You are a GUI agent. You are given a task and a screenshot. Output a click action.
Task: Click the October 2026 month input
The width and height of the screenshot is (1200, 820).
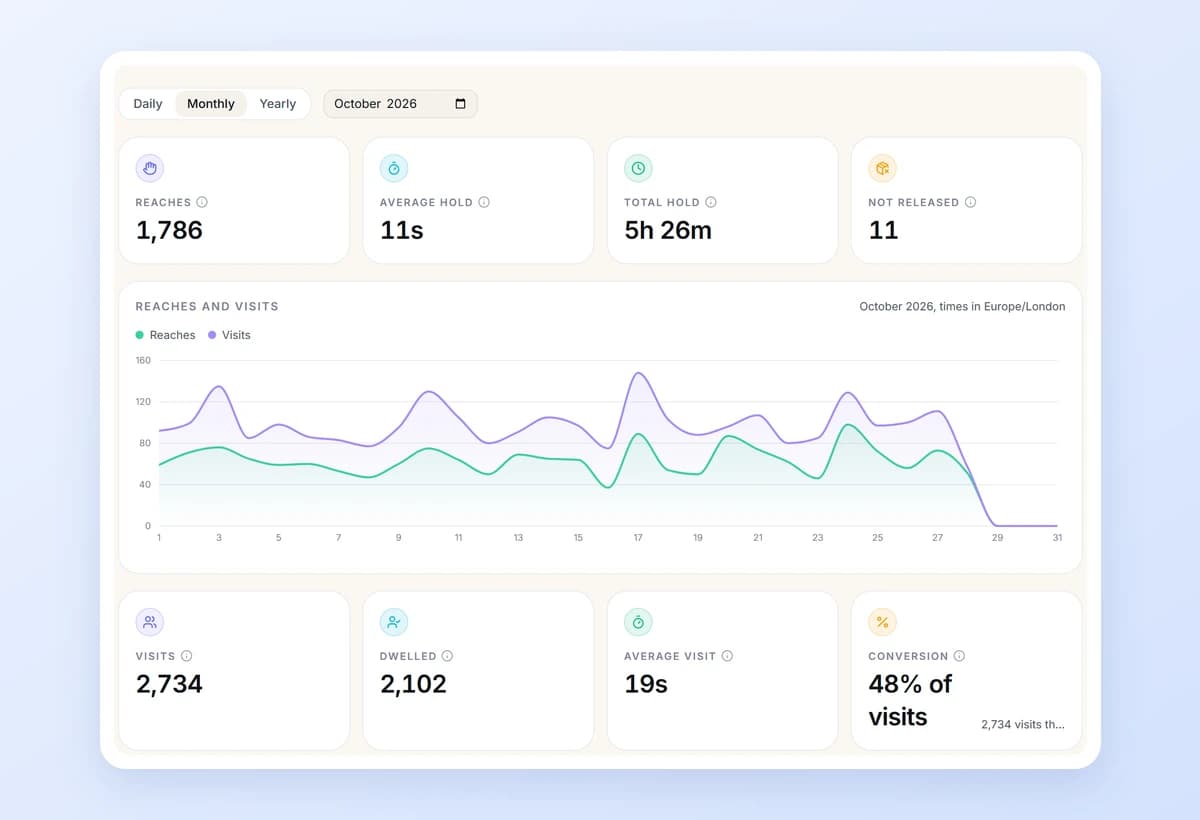[400, 104]
